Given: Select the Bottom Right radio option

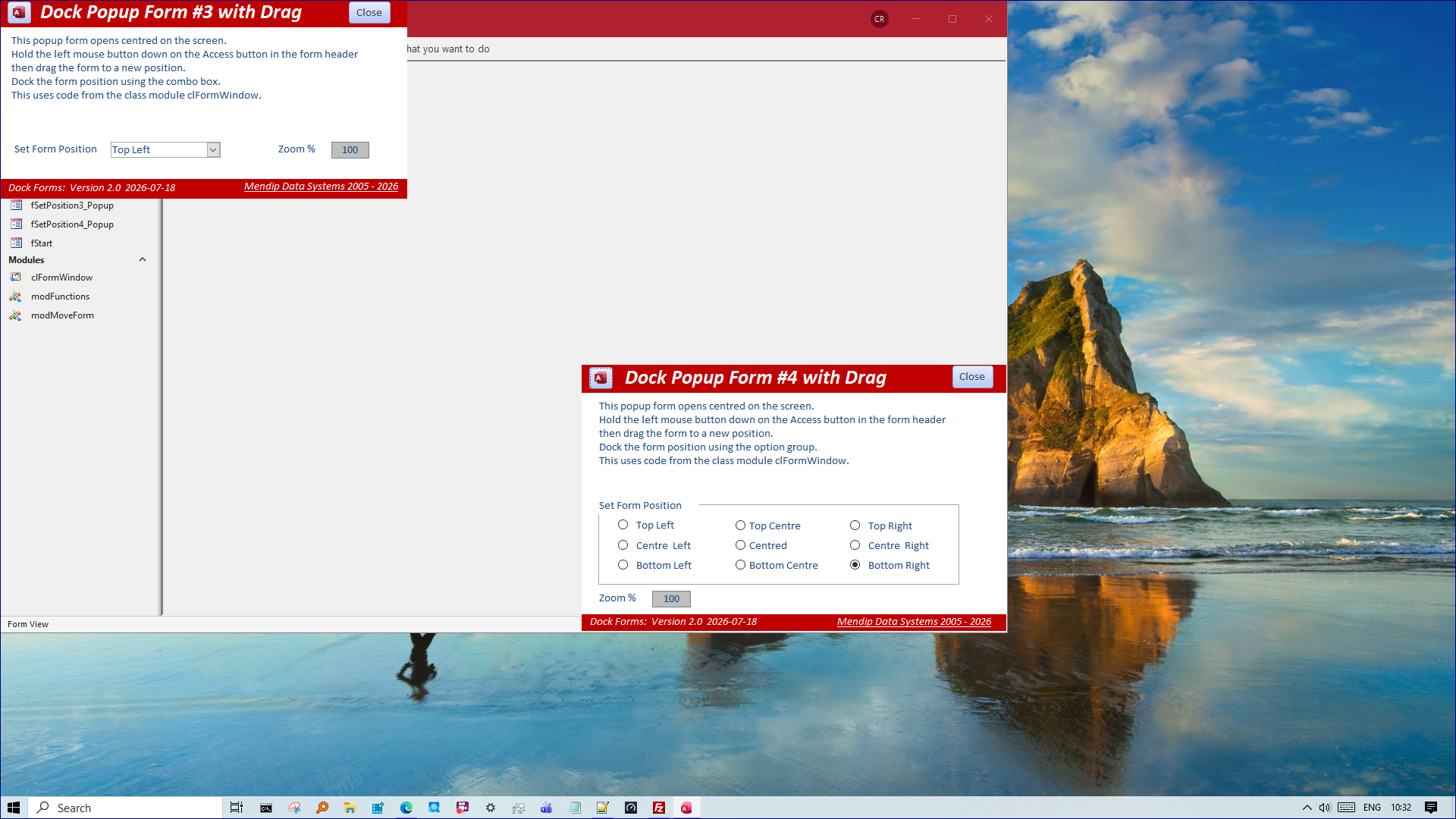Looking at the screenshot, I should pos(855,565).
